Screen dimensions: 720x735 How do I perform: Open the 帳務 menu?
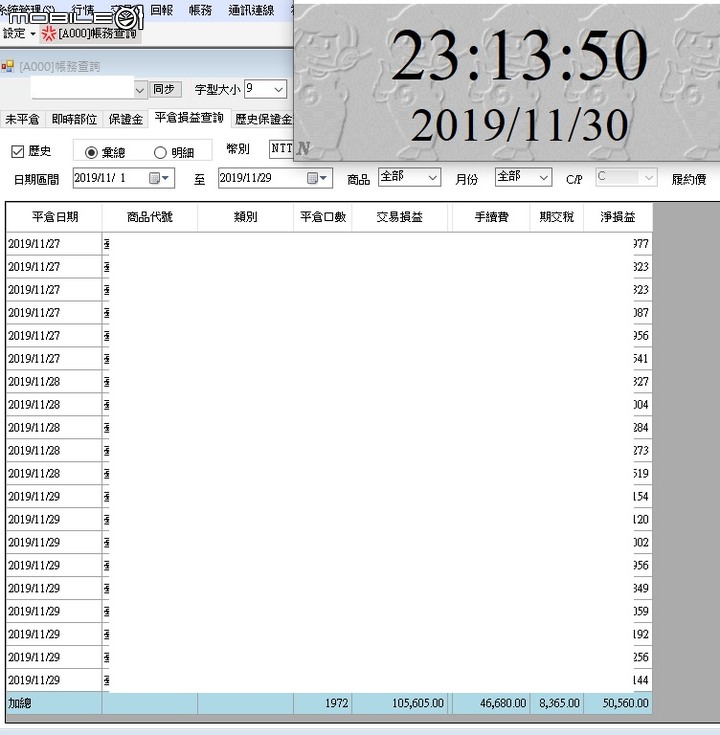pyautogui.click(x=200, y=10)
